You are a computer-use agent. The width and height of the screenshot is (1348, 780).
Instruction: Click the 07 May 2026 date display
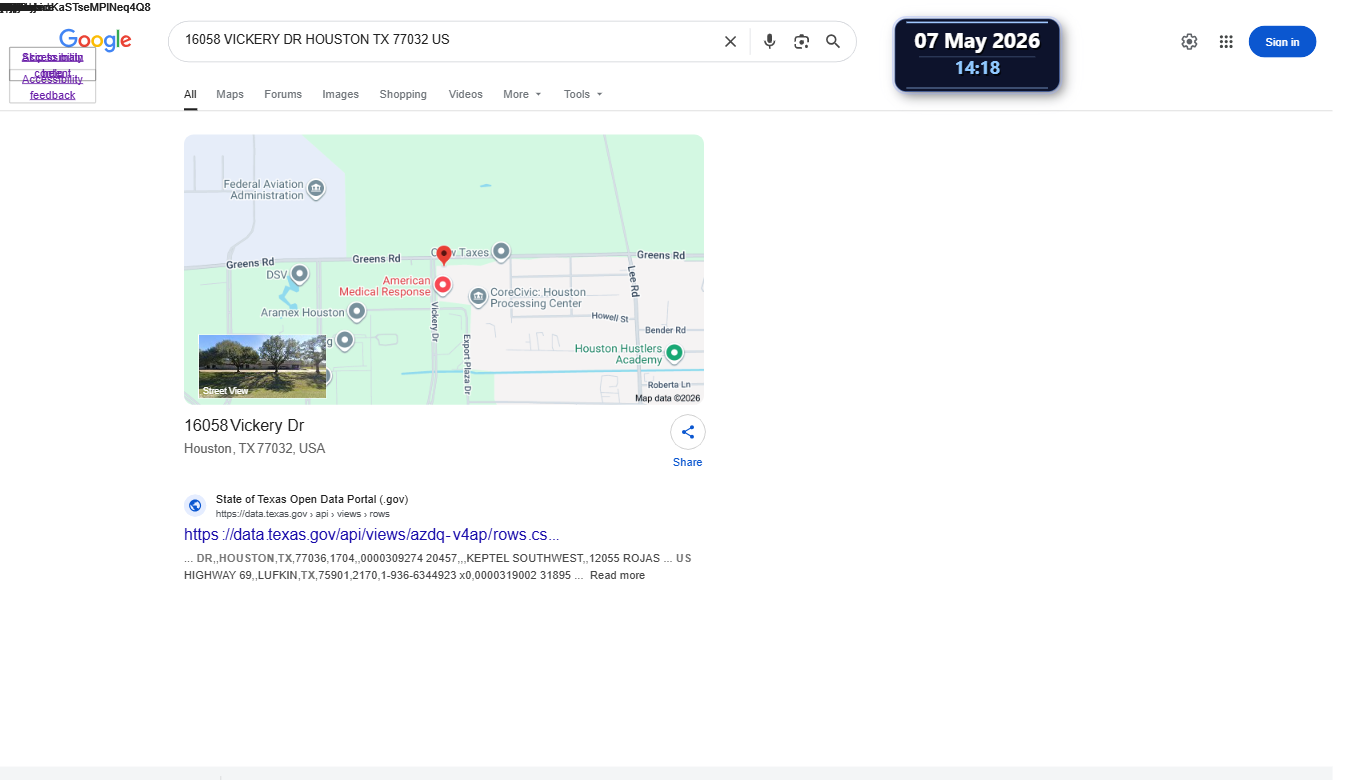click(x=977, y=41)
